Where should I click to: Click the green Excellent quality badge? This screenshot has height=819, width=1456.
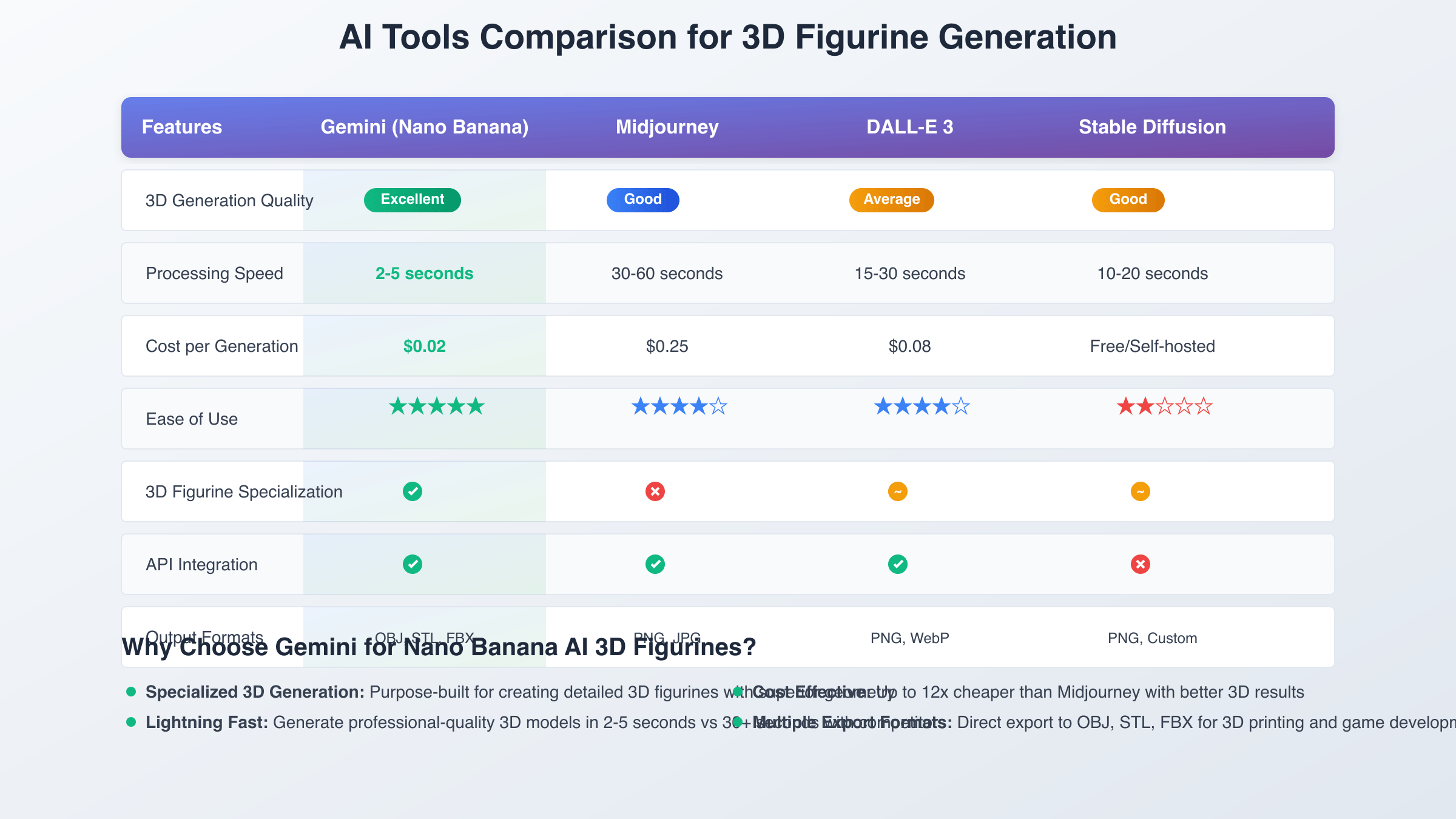(x=413, y=200)
